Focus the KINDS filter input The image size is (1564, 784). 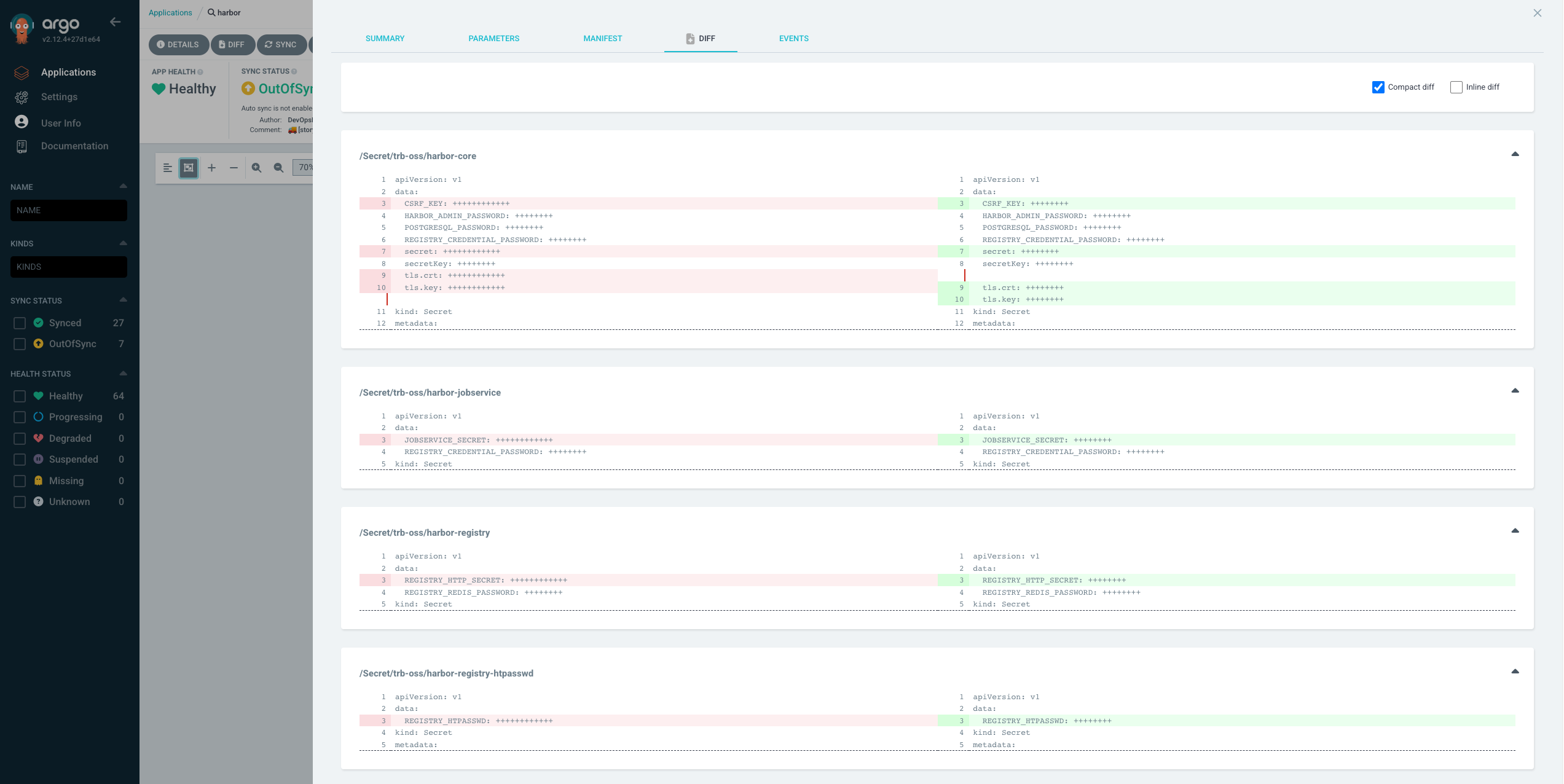[x=69, y=267]
